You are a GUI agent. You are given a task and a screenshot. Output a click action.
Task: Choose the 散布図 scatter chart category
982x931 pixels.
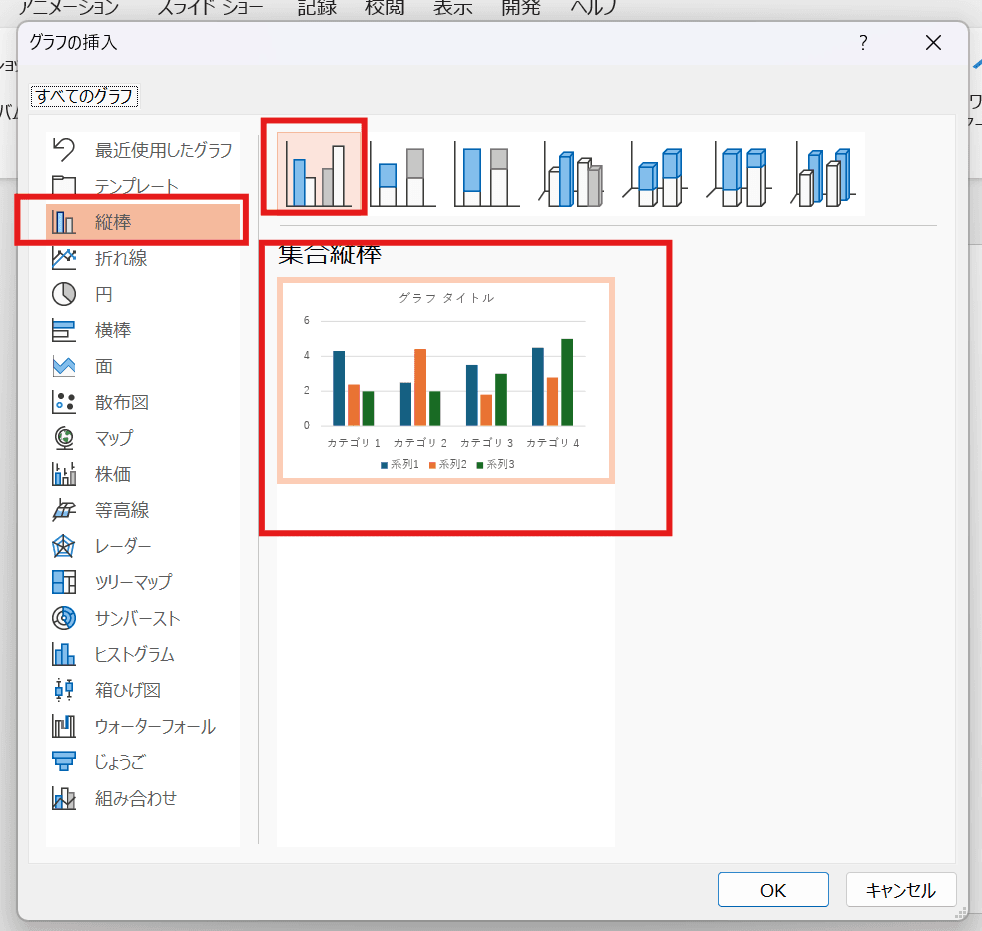[x=121, y=402]
